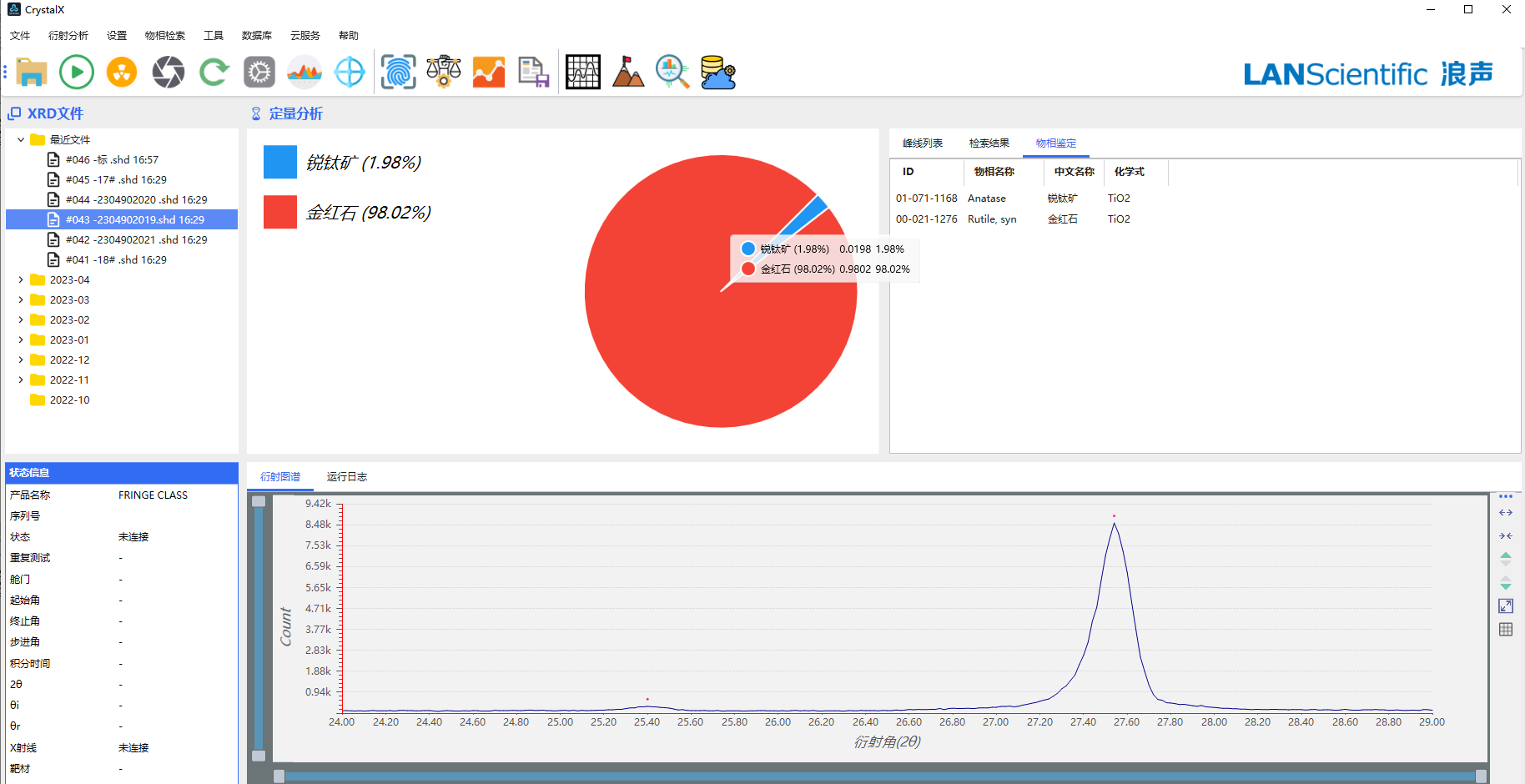
Task: Click the blue 锐钛矿 legend swatch
Action: 280,162
